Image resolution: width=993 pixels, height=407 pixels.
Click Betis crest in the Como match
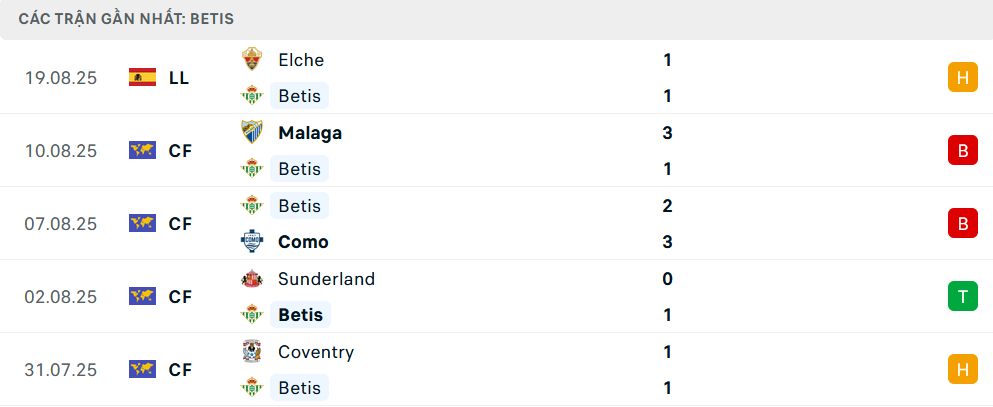point(252,206)
